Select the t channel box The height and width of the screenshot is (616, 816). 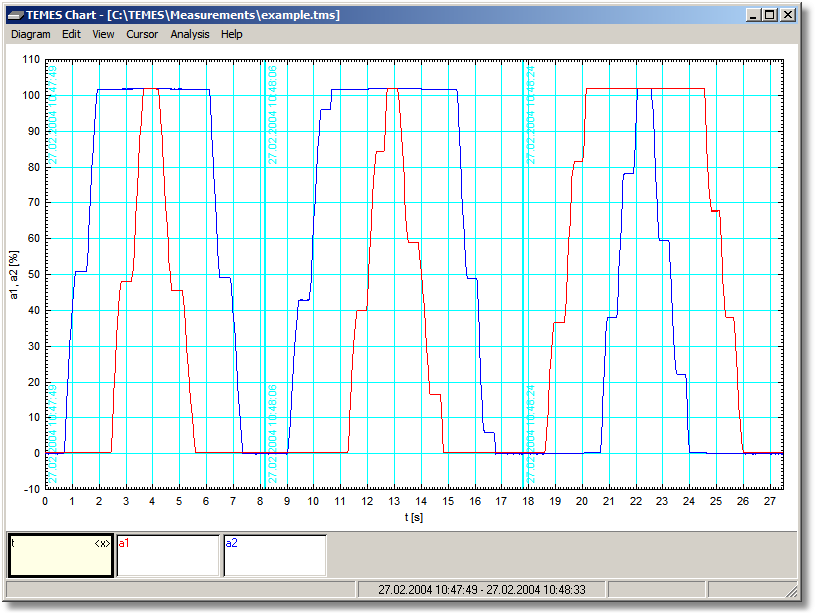coord(60,556)
